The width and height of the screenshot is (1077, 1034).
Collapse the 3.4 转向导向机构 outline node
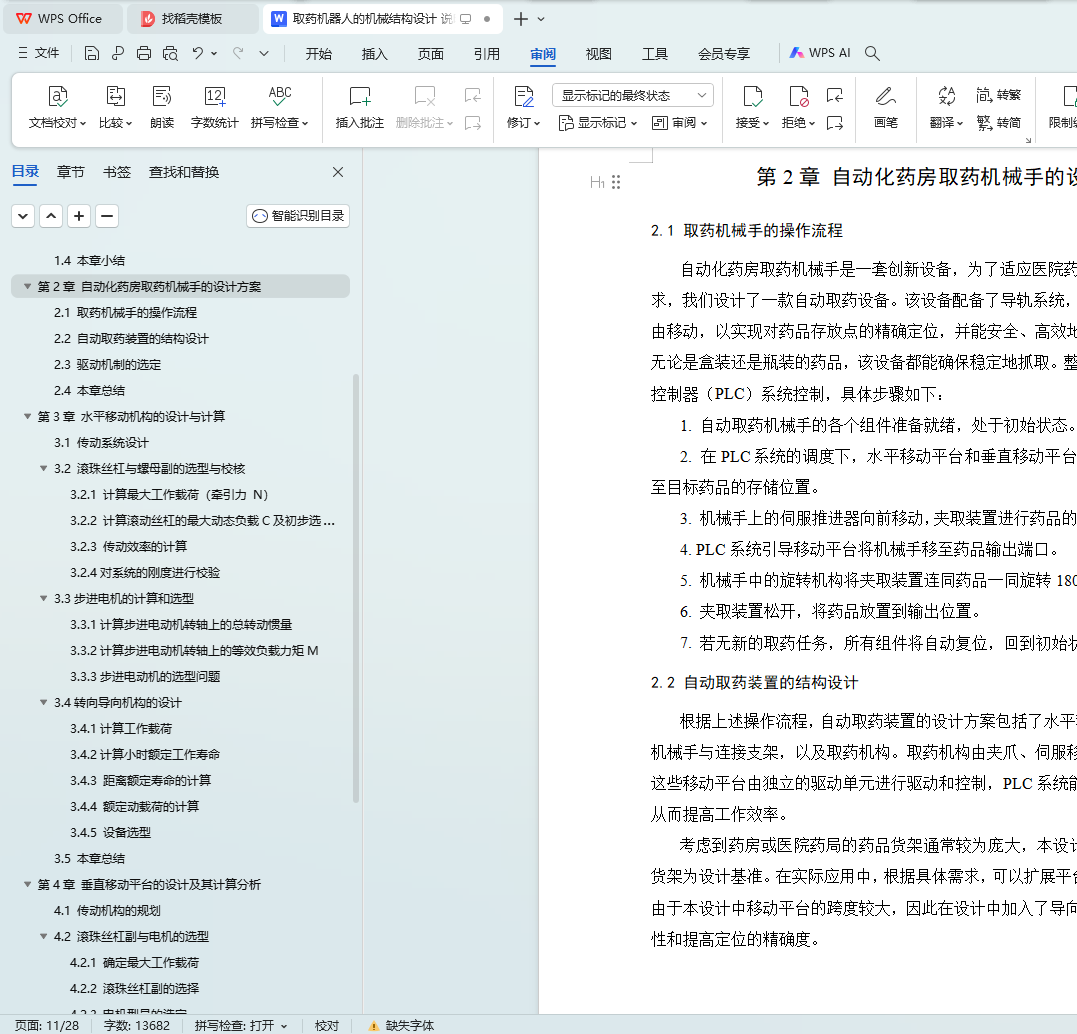tap(44, 702)
